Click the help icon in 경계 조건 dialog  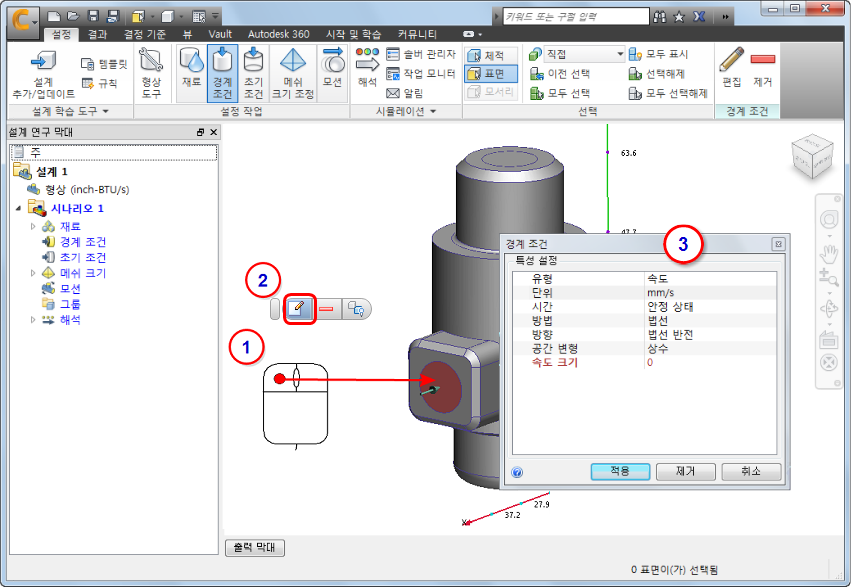tap(517, 473)
